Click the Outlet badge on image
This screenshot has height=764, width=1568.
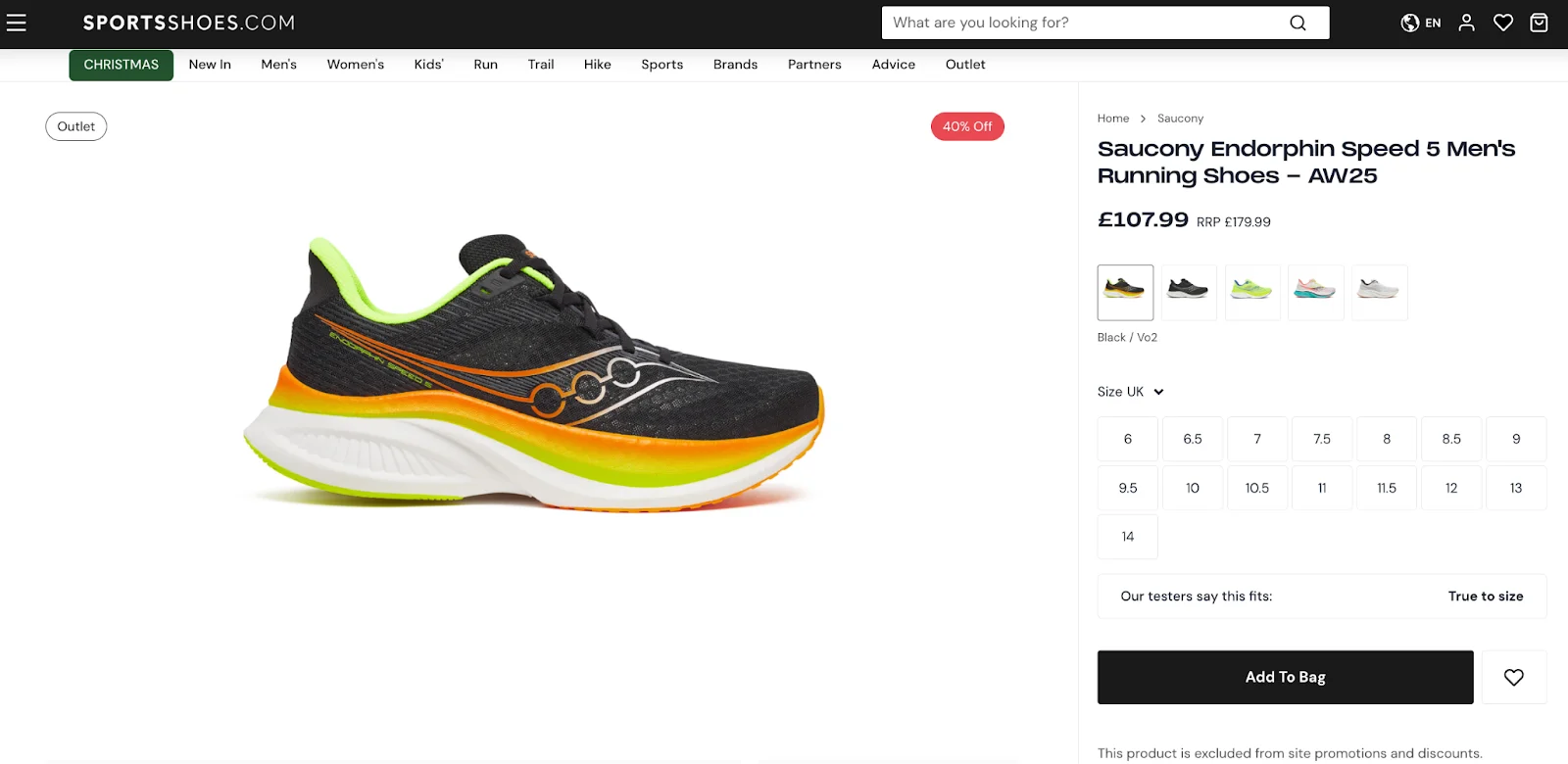(76, 126)
